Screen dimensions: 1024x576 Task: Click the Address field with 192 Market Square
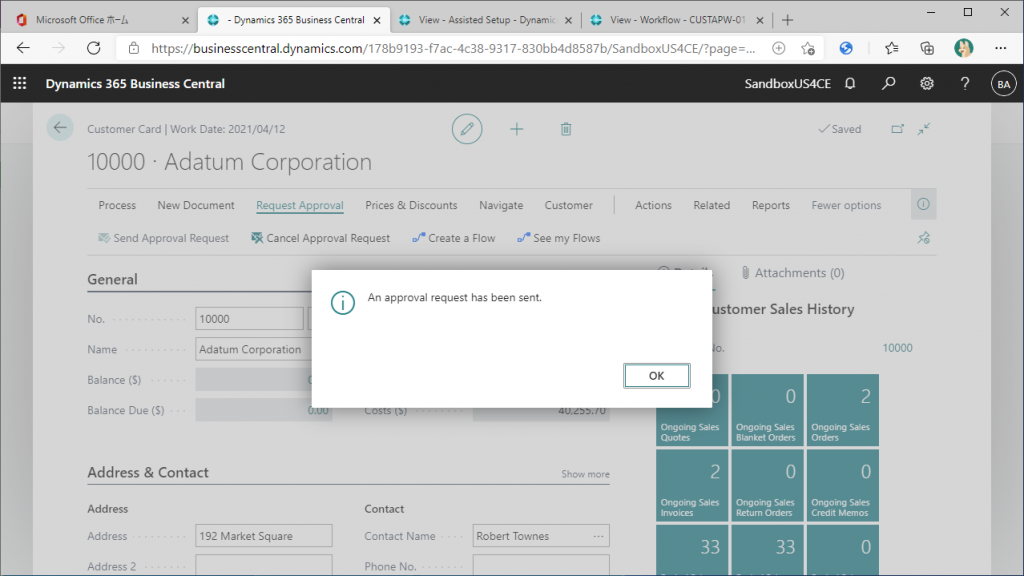pyautogui.click(x=264, y=536)
